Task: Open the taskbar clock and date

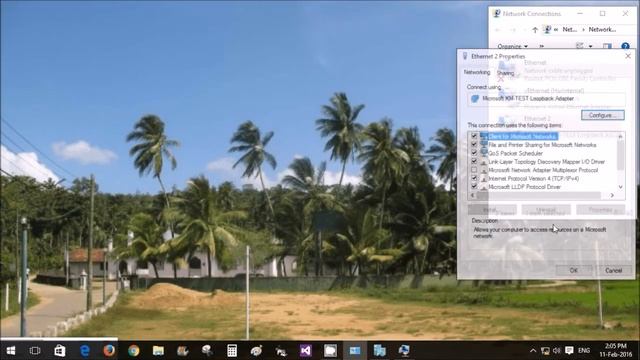Action: pyautogui.click(x=616, y=351)
